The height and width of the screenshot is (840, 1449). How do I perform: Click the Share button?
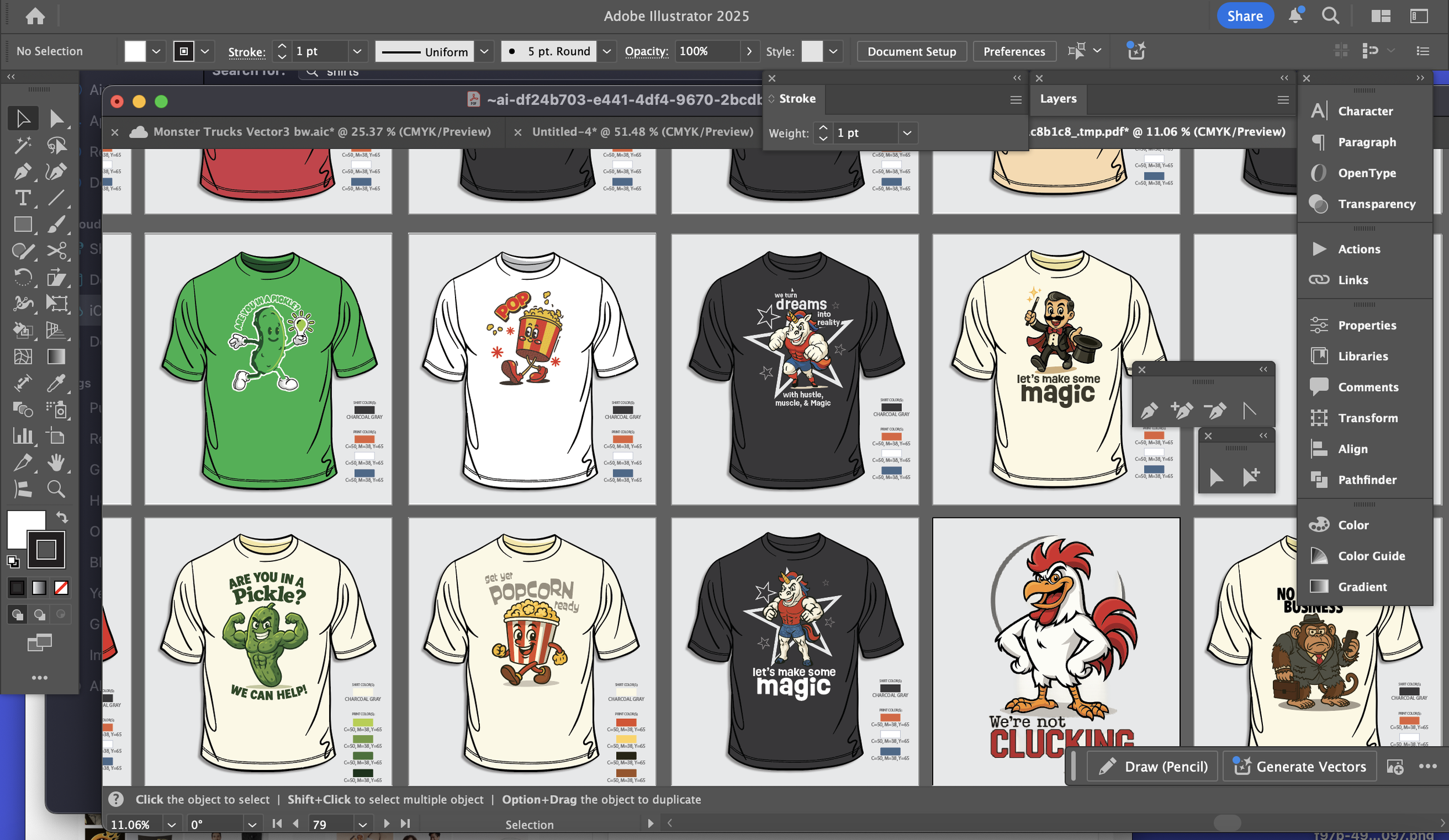1245,16
